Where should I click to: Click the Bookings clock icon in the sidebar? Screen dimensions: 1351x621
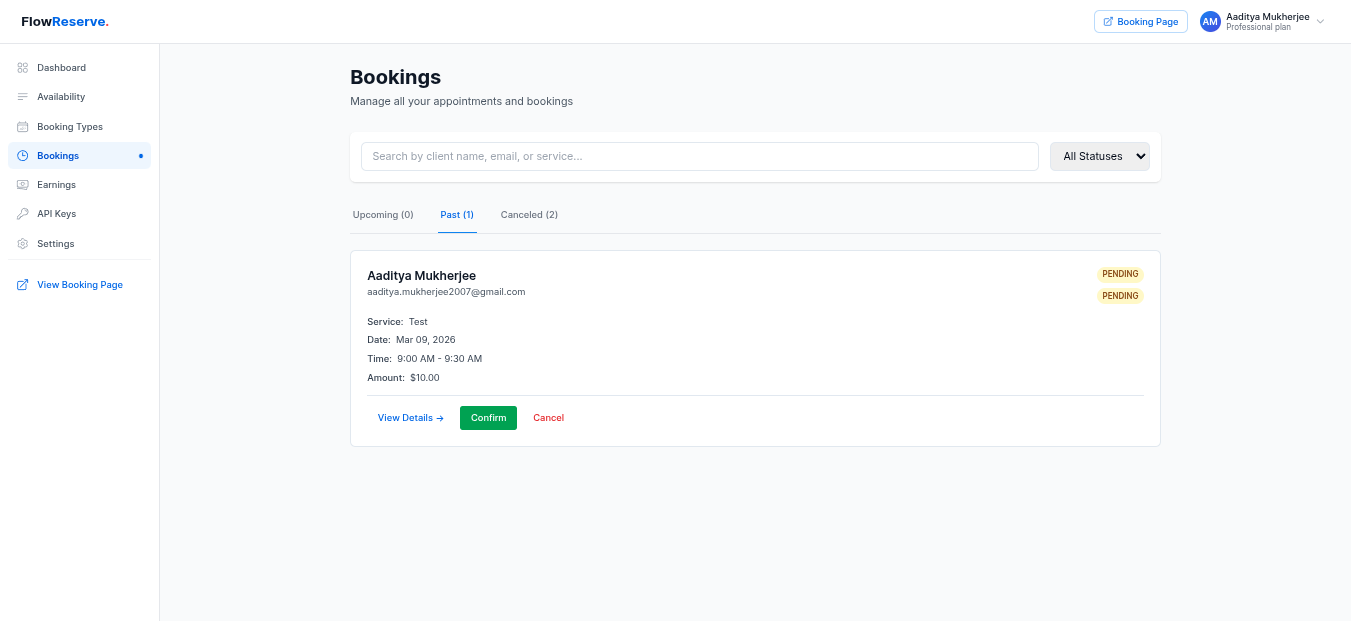22,156
